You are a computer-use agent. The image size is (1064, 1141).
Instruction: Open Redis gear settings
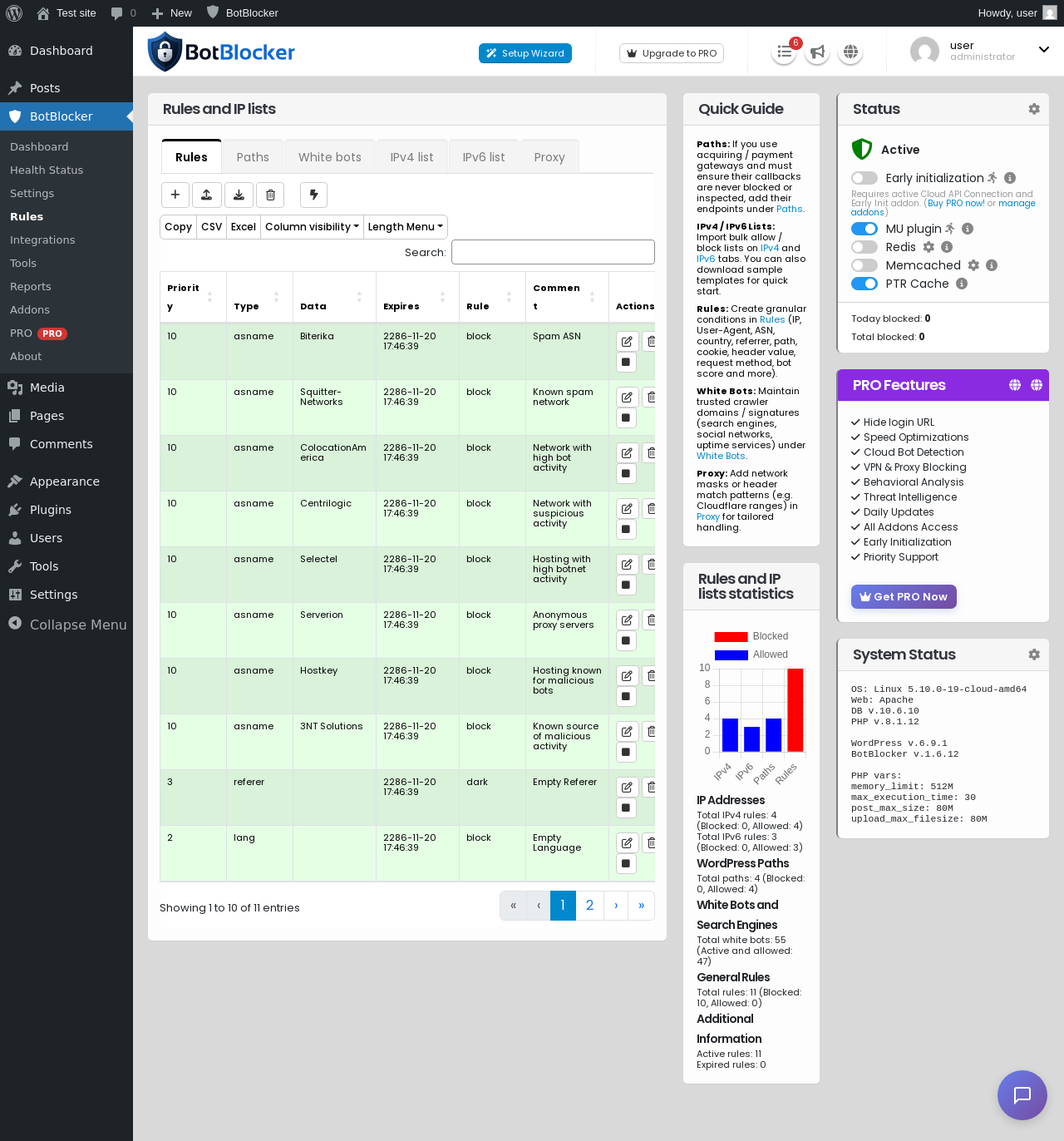pyautogui.click(x=929, y=247)
